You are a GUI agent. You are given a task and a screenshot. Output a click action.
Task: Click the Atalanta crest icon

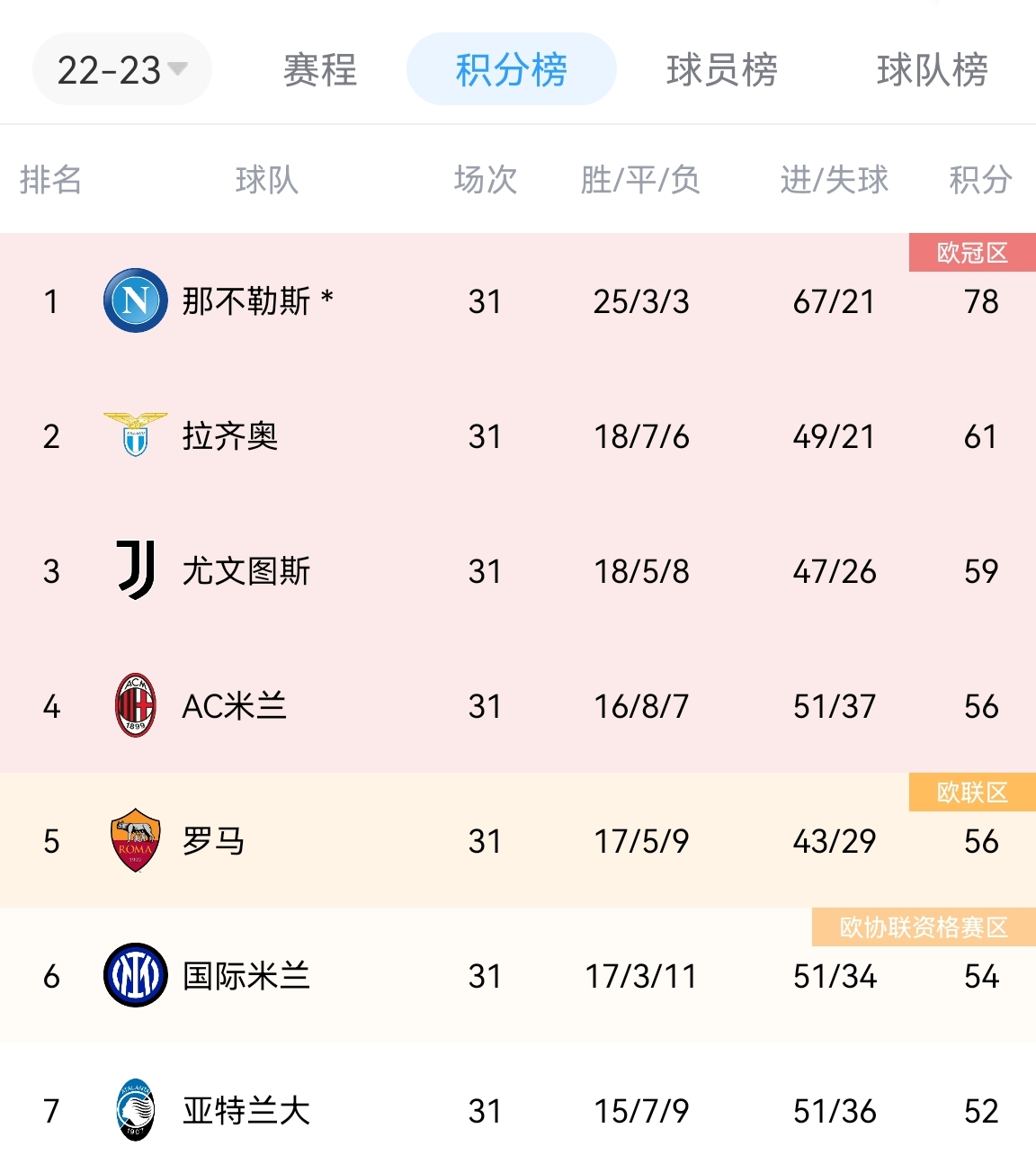tap(136, 1110)
